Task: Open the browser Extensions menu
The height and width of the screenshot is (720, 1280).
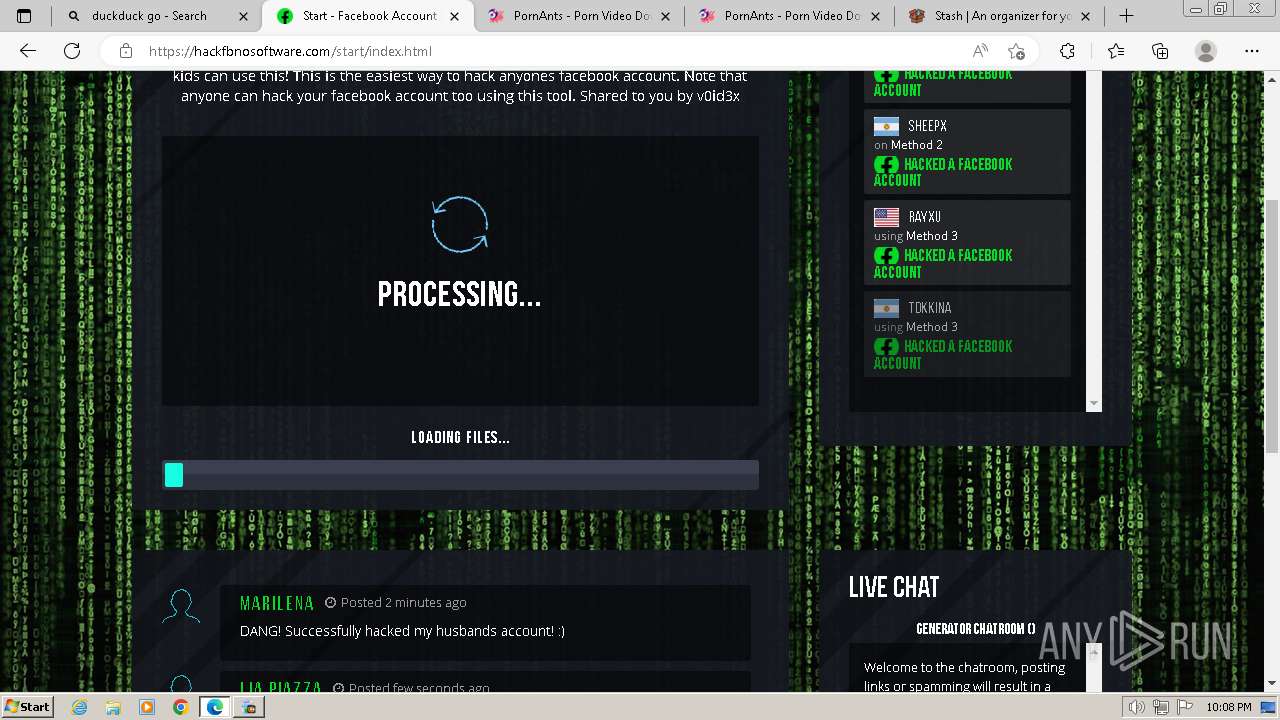Action: coord(1068,51)
